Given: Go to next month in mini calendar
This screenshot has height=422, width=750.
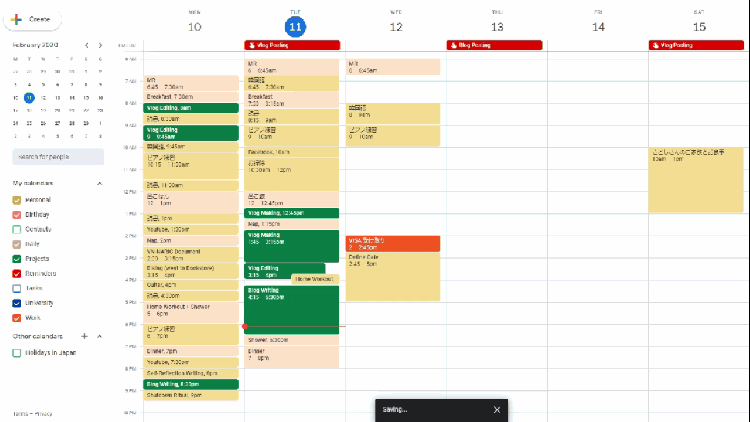Looking at the screenshot, I should click(99, 45).
